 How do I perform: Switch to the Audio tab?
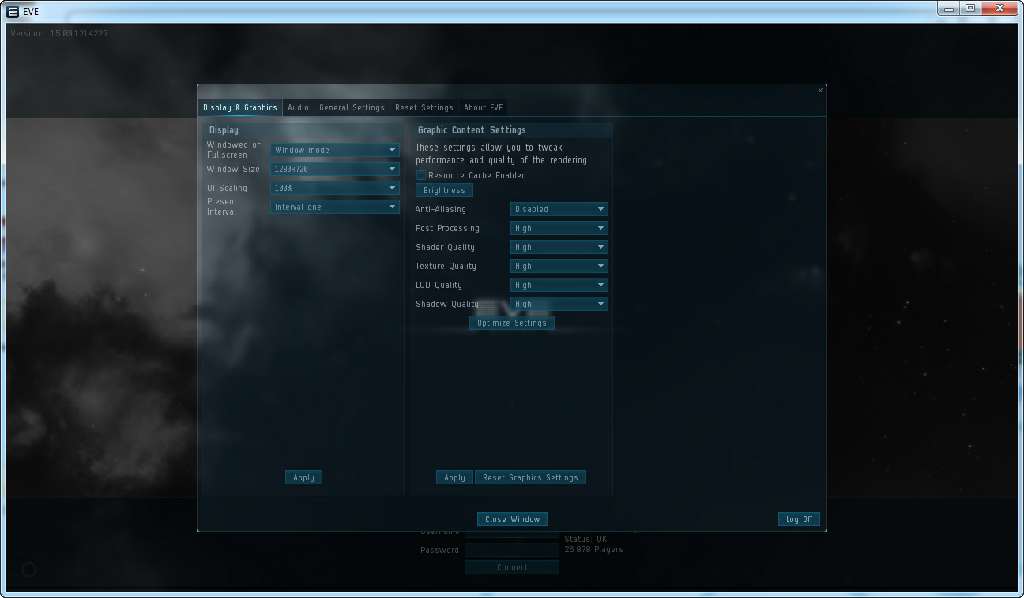click(x=298, y=107)
